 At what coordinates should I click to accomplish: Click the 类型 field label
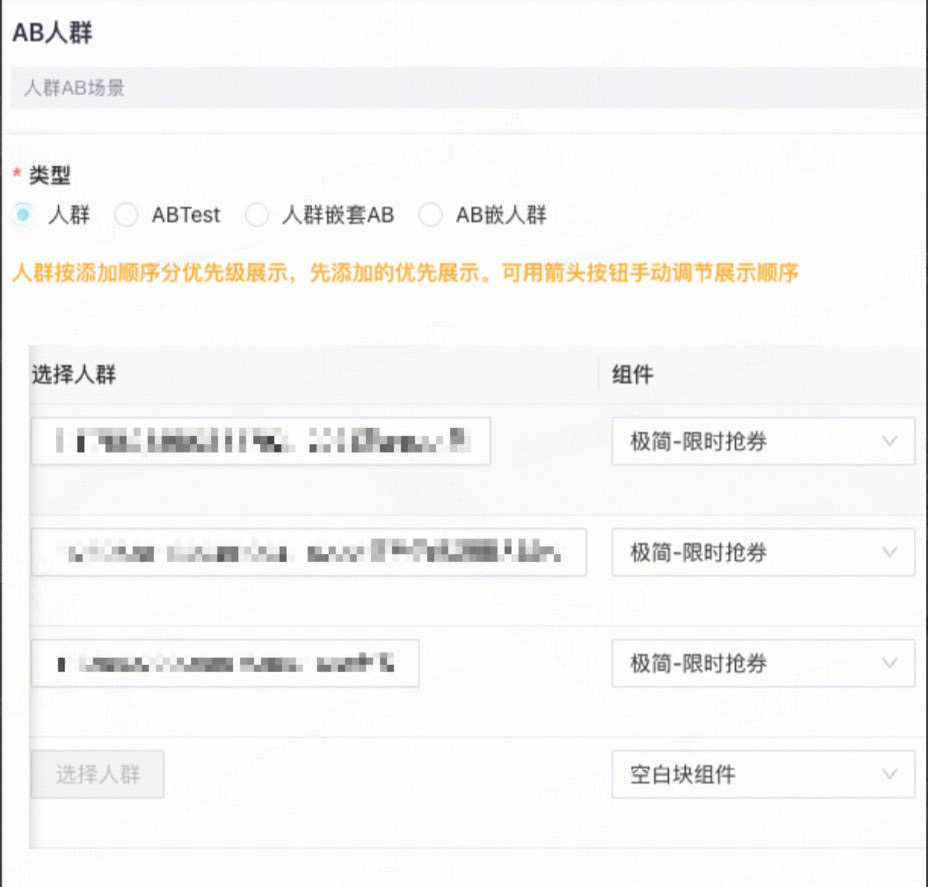50,175
